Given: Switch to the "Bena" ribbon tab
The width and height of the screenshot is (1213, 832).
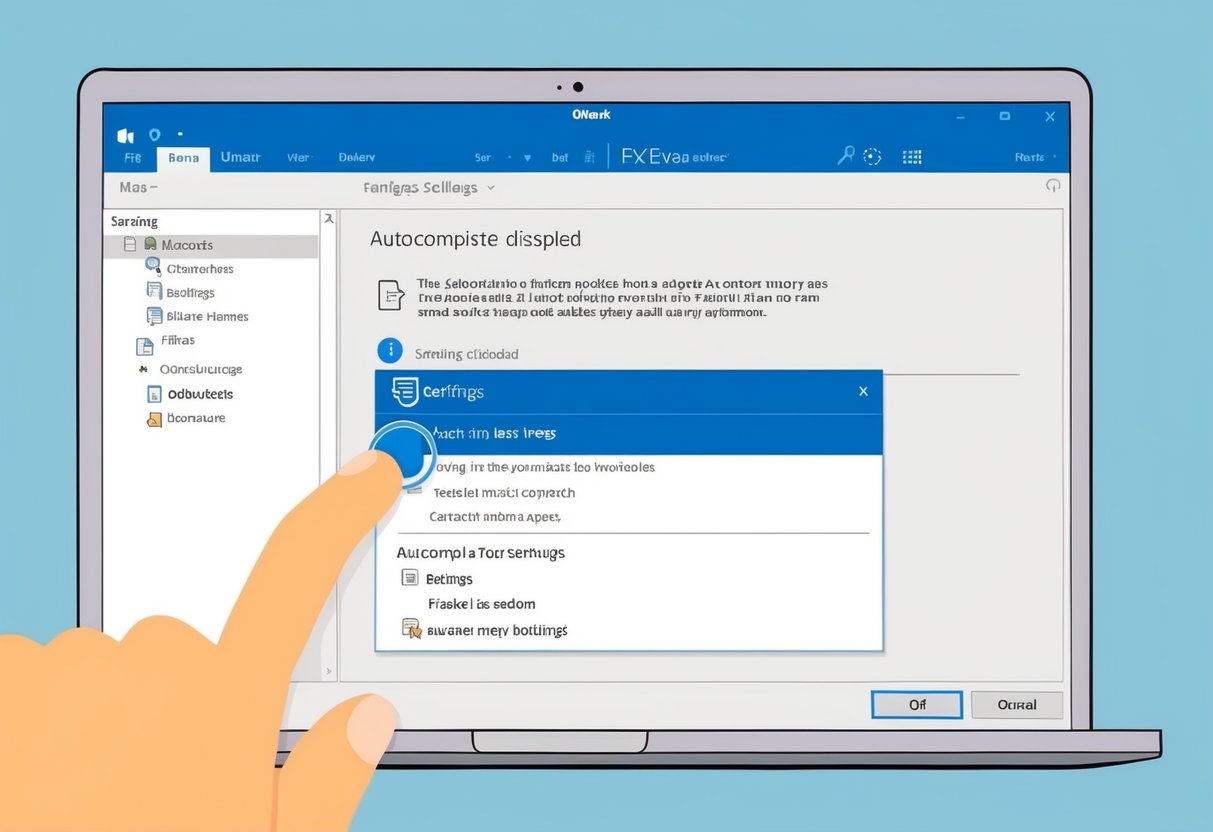Looking at the screenshot, I should (184, 156).
